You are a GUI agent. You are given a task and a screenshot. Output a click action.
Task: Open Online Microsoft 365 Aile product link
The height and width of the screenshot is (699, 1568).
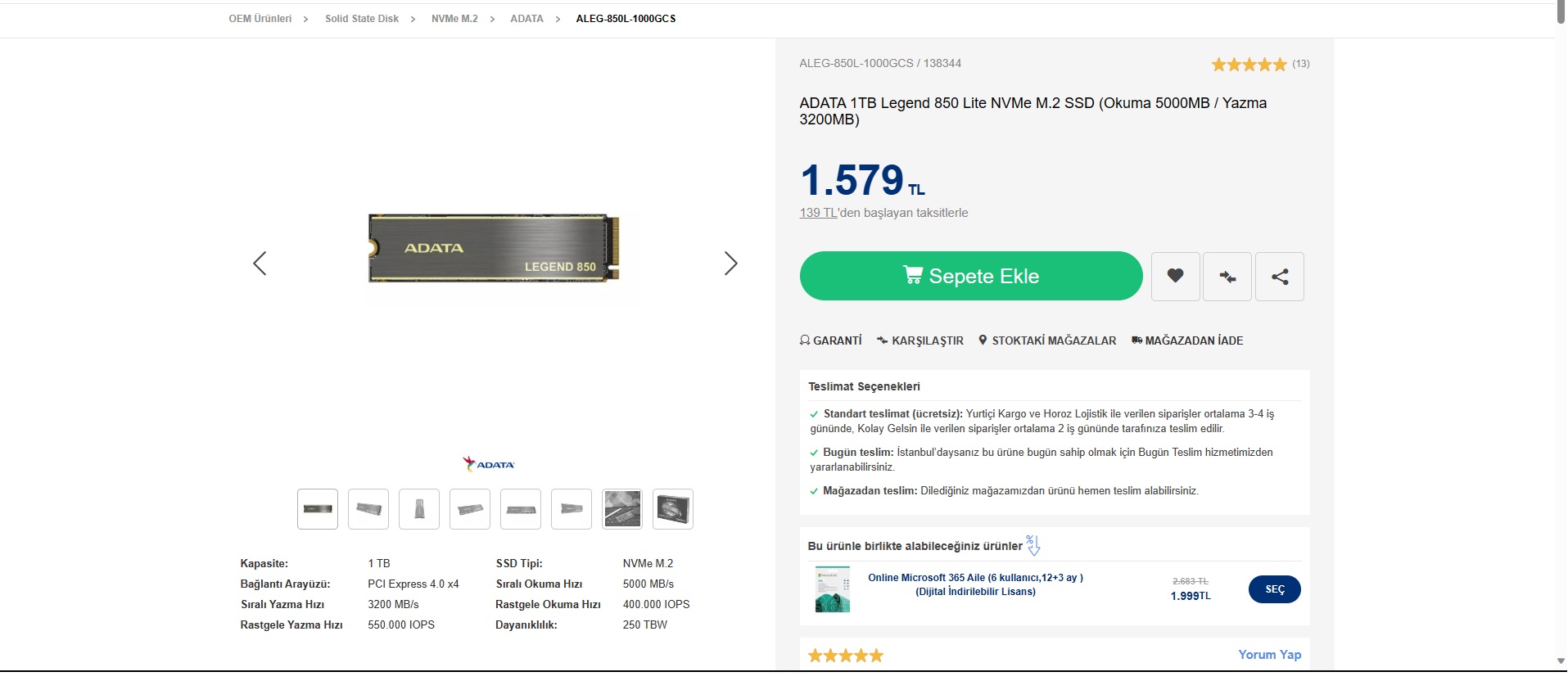point(975,584)
